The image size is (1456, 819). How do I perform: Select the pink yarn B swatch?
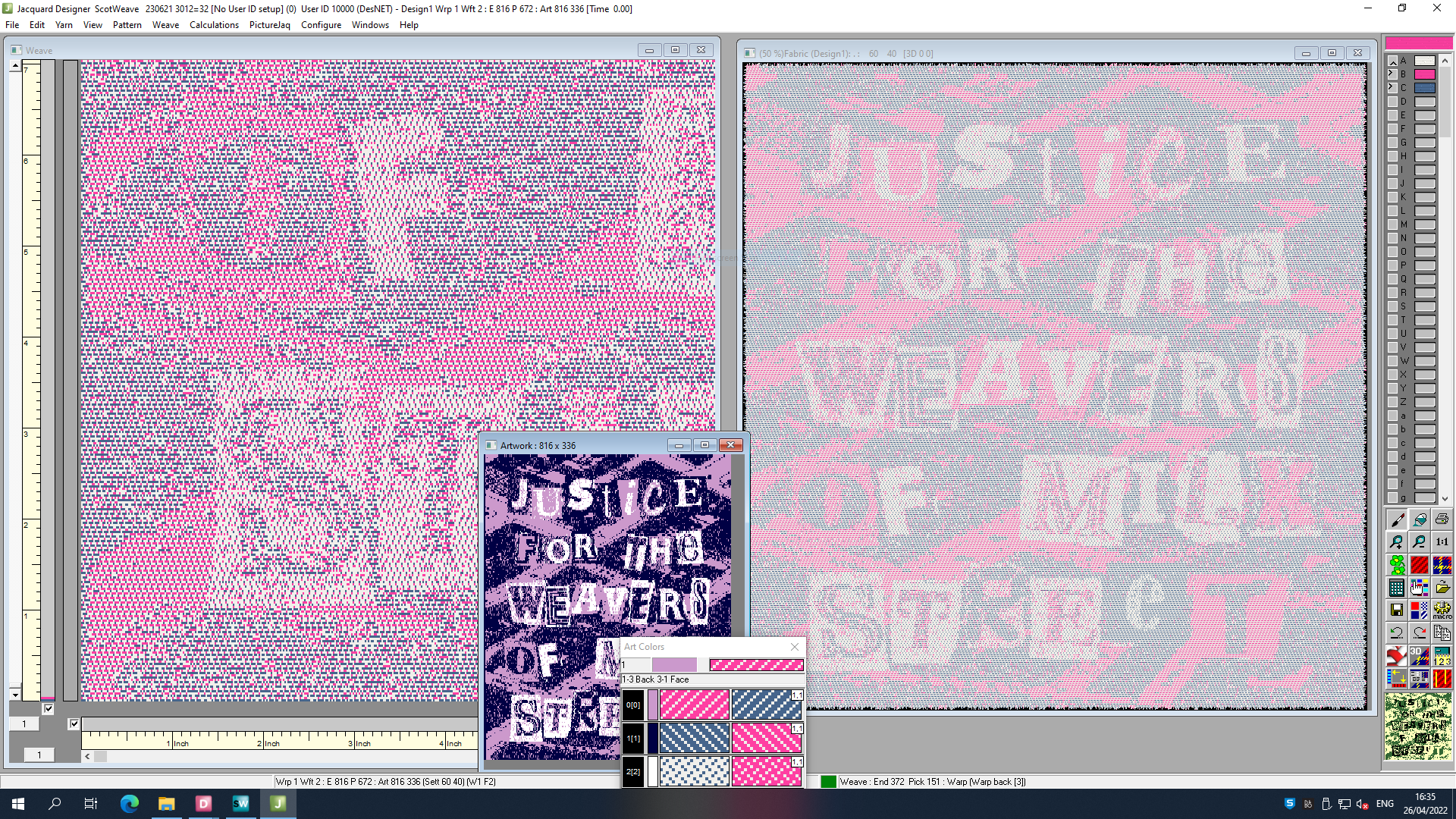pos(1424,74)
